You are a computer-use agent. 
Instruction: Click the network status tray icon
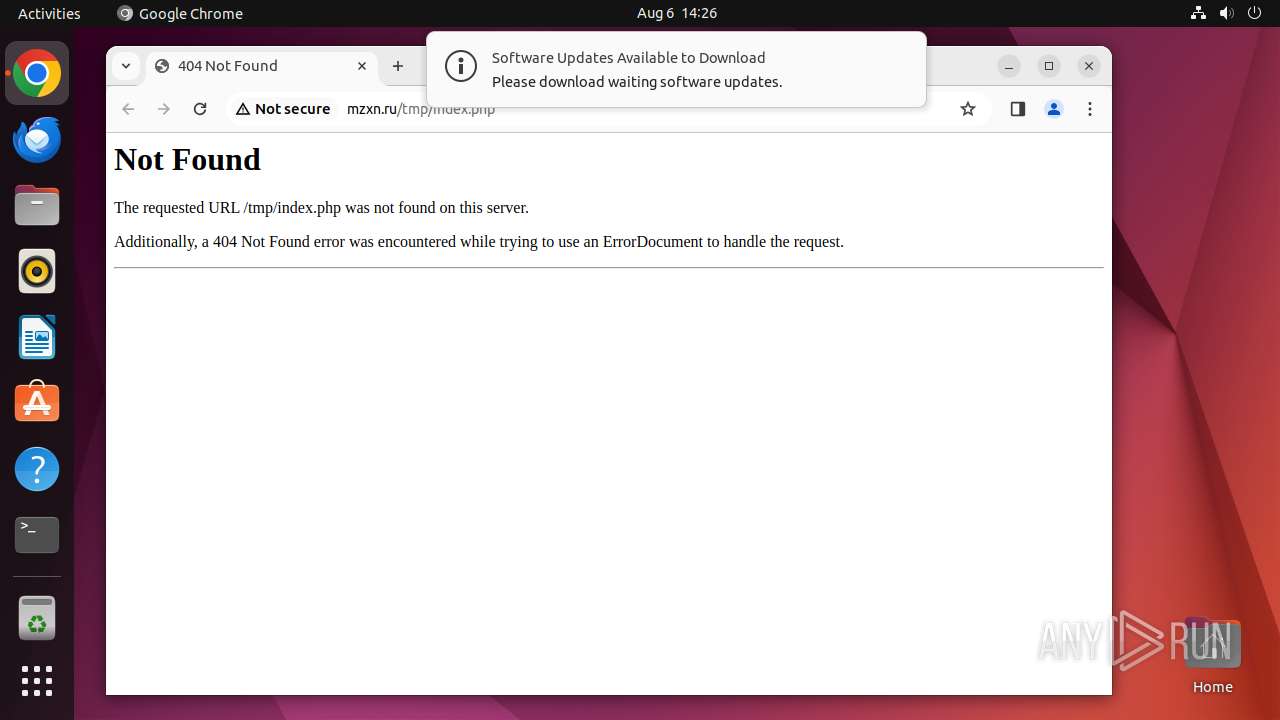[1198, 13]
